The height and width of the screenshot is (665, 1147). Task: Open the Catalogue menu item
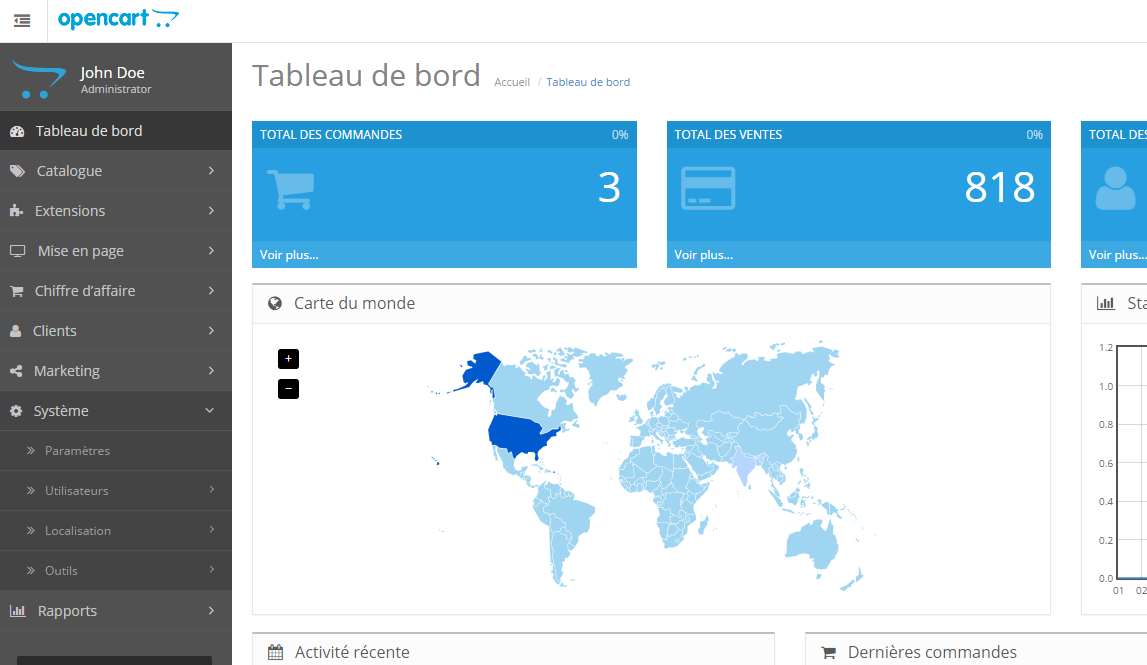point(116,171)
